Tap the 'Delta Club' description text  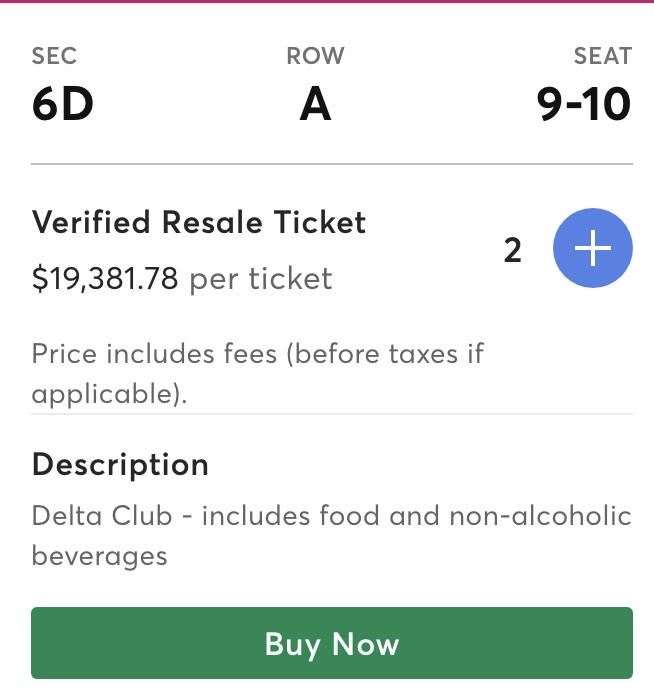pos(108,516)
